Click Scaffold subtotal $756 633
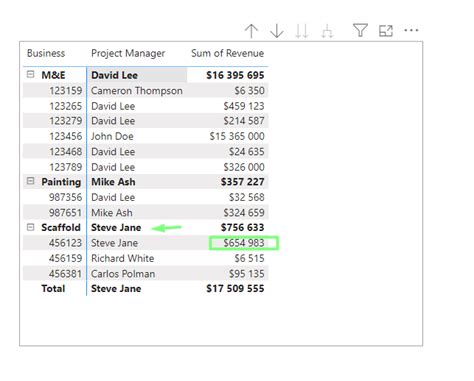 coord(243,227)
